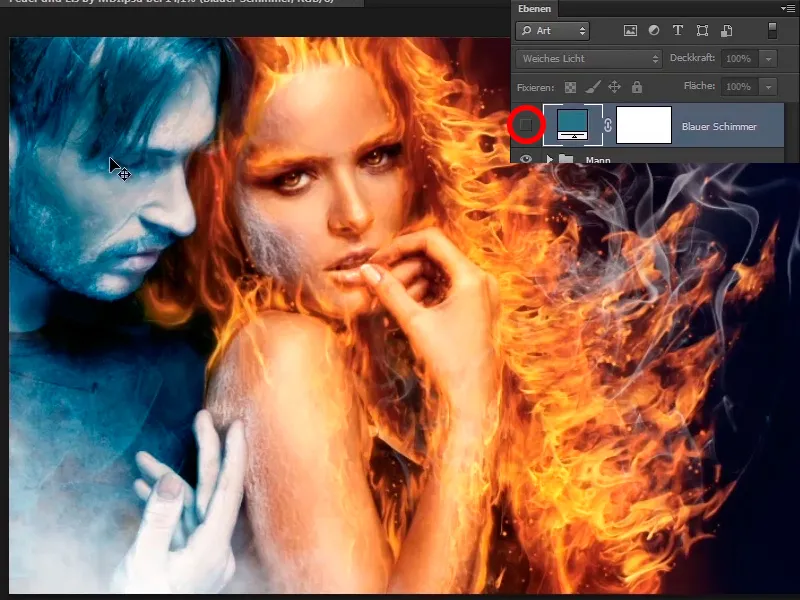Lock all padlock icon
800x600 pixels.
[636, 87]
